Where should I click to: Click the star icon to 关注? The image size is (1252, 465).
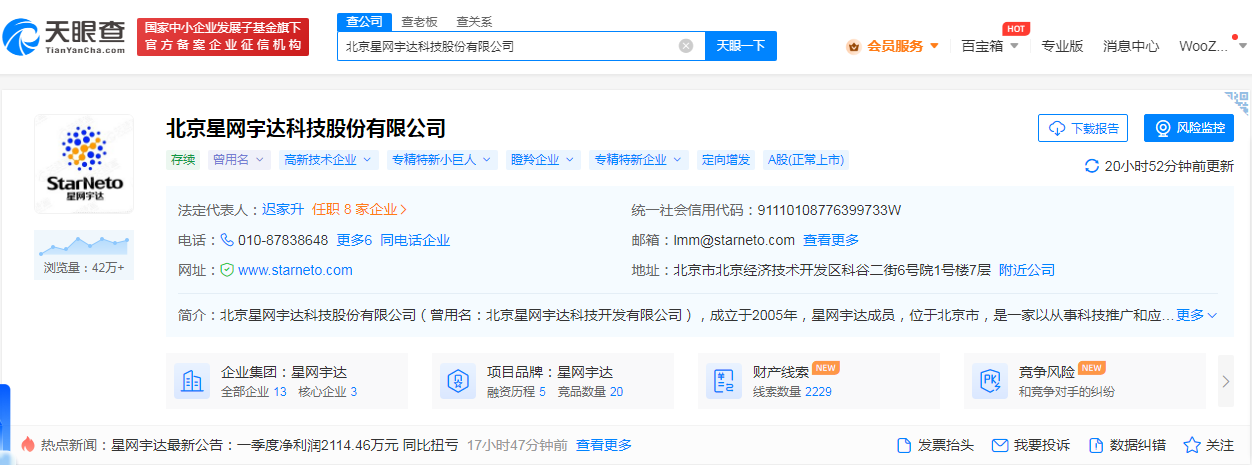pos(1192,445)
